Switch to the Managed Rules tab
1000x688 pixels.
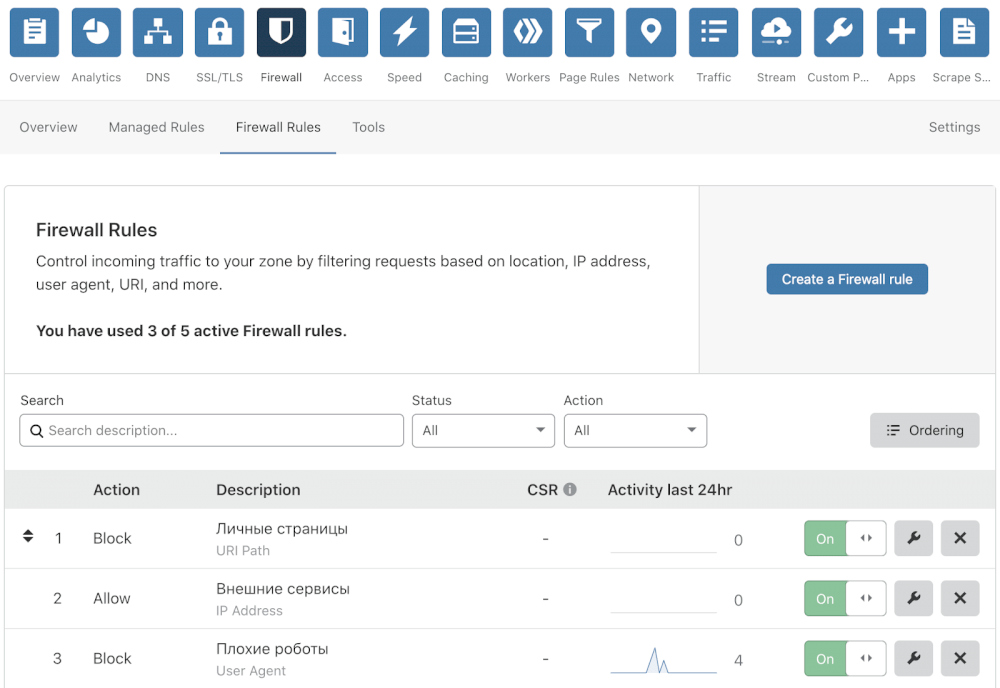point(156,127)
